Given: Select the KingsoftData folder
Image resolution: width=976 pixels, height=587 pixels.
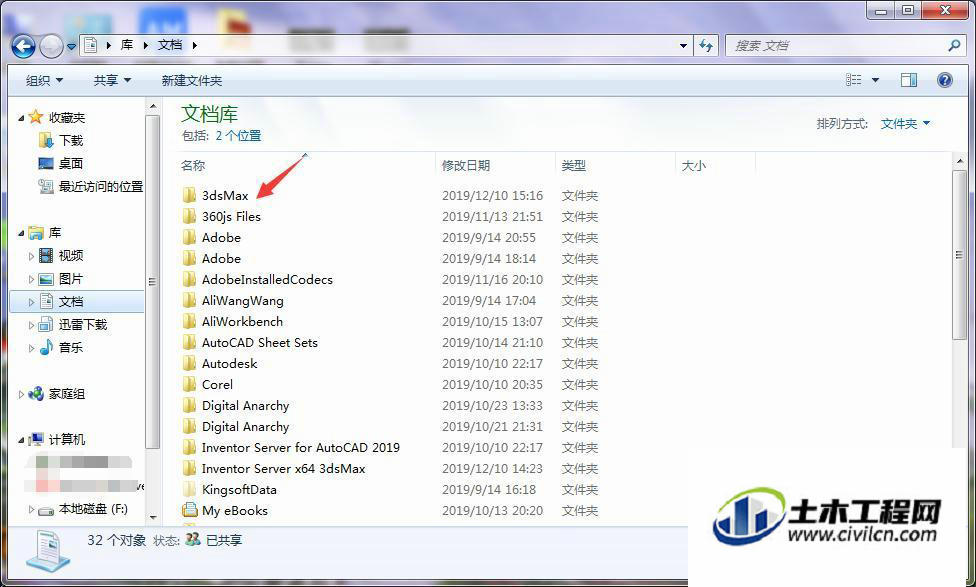Looking at the screenshot, I should pyautogui.click(x=239, y=490).
